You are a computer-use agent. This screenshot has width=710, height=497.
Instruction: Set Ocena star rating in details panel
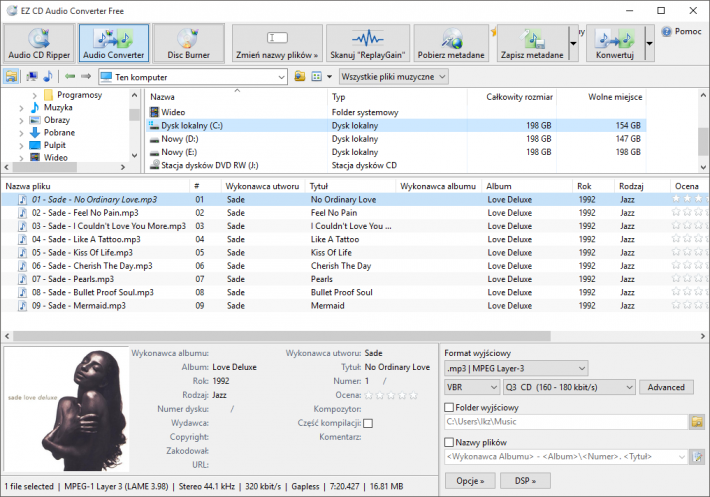click(x=391, y=395)
